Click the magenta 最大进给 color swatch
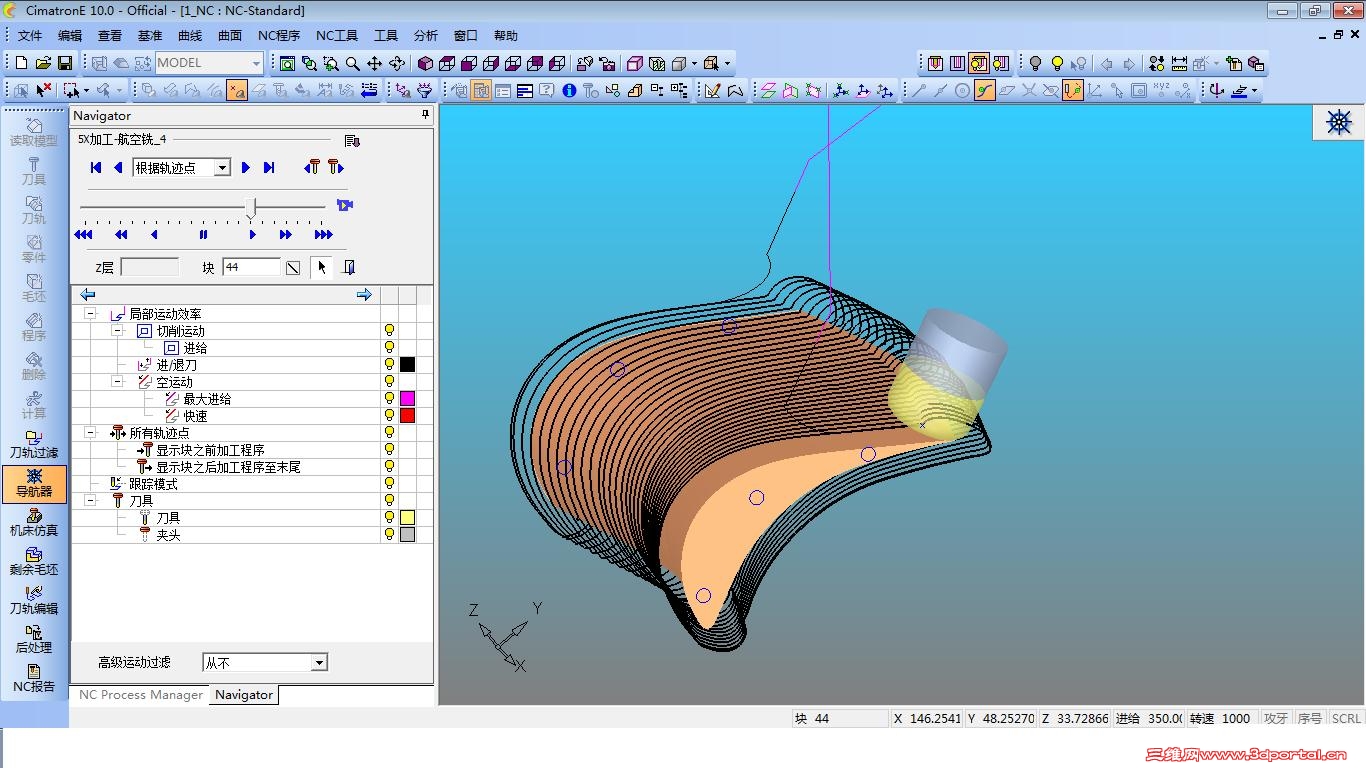The image size is (1366, 768). [407, 399]
